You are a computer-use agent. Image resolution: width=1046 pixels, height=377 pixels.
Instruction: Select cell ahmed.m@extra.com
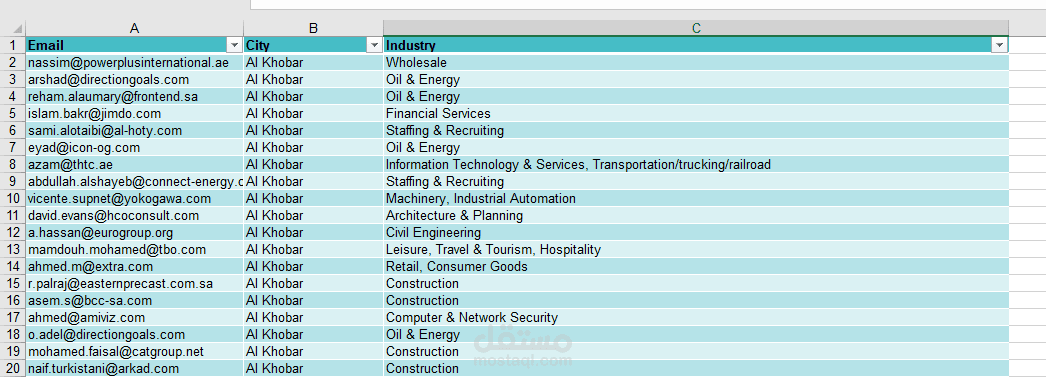tap(135, 267)
